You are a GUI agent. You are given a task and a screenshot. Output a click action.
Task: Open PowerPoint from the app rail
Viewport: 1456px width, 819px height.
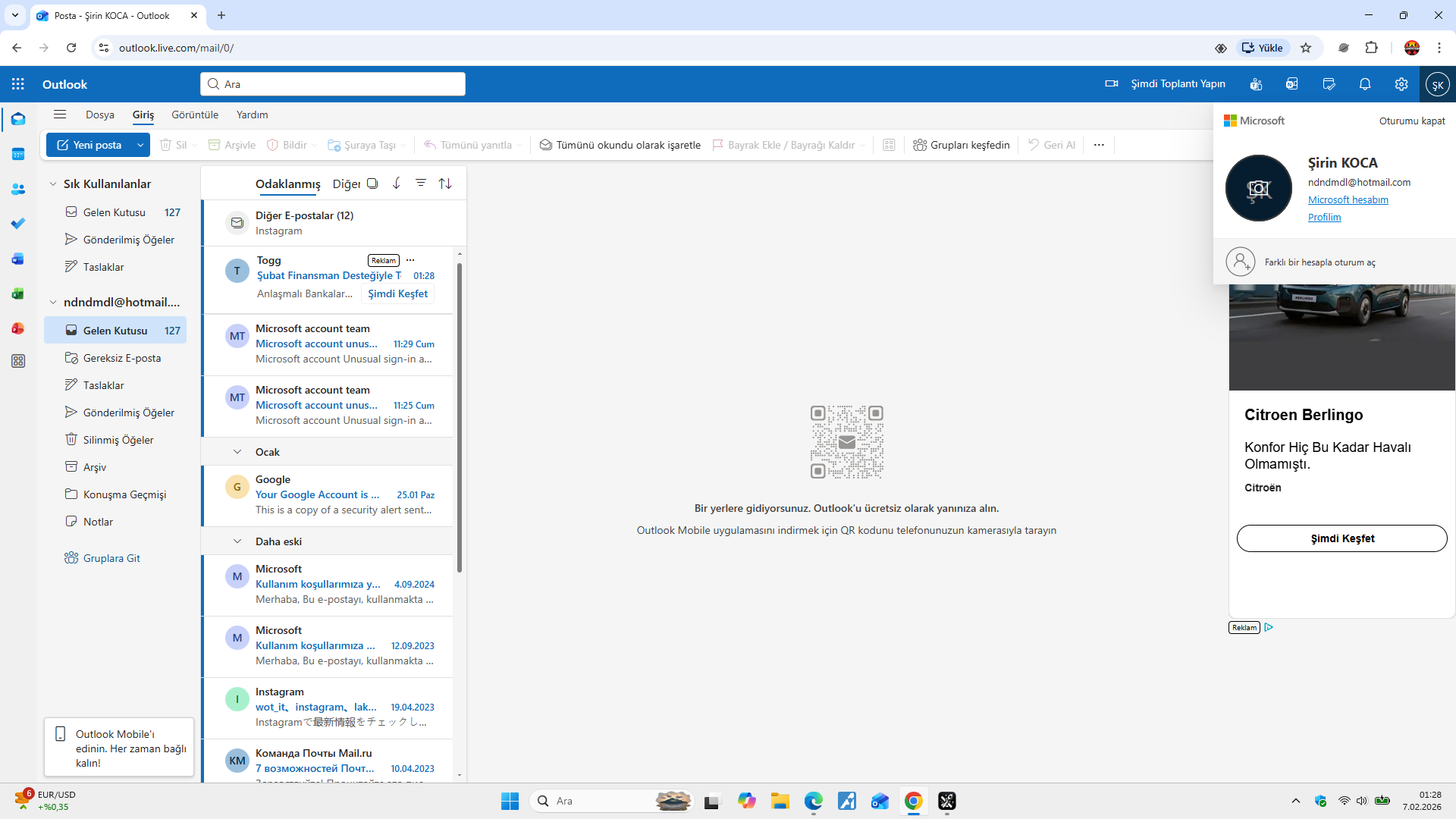pos(18,328)
